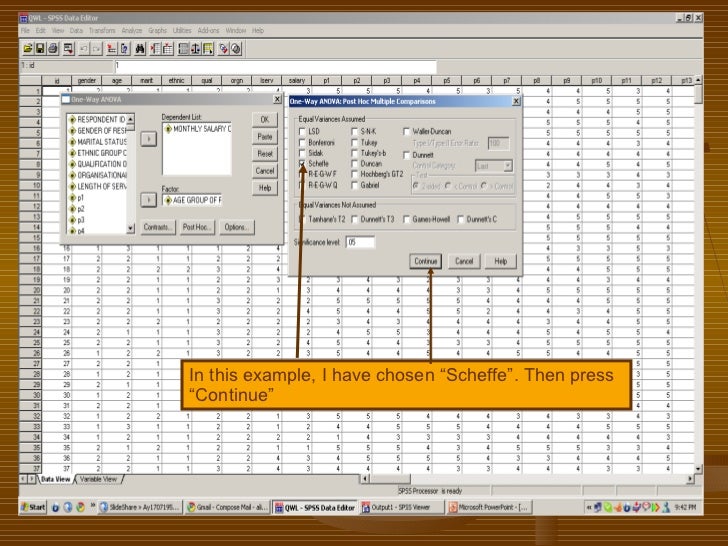
Task: Click the Weight Cases scale icon
Action: tap(195, 49)
